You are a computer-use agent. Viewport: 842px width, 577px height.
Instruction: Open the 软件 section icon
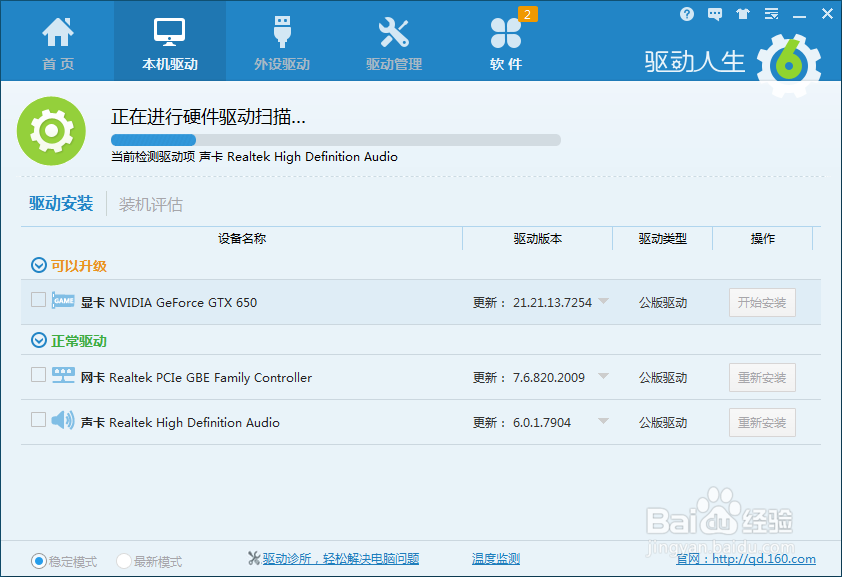506,33
